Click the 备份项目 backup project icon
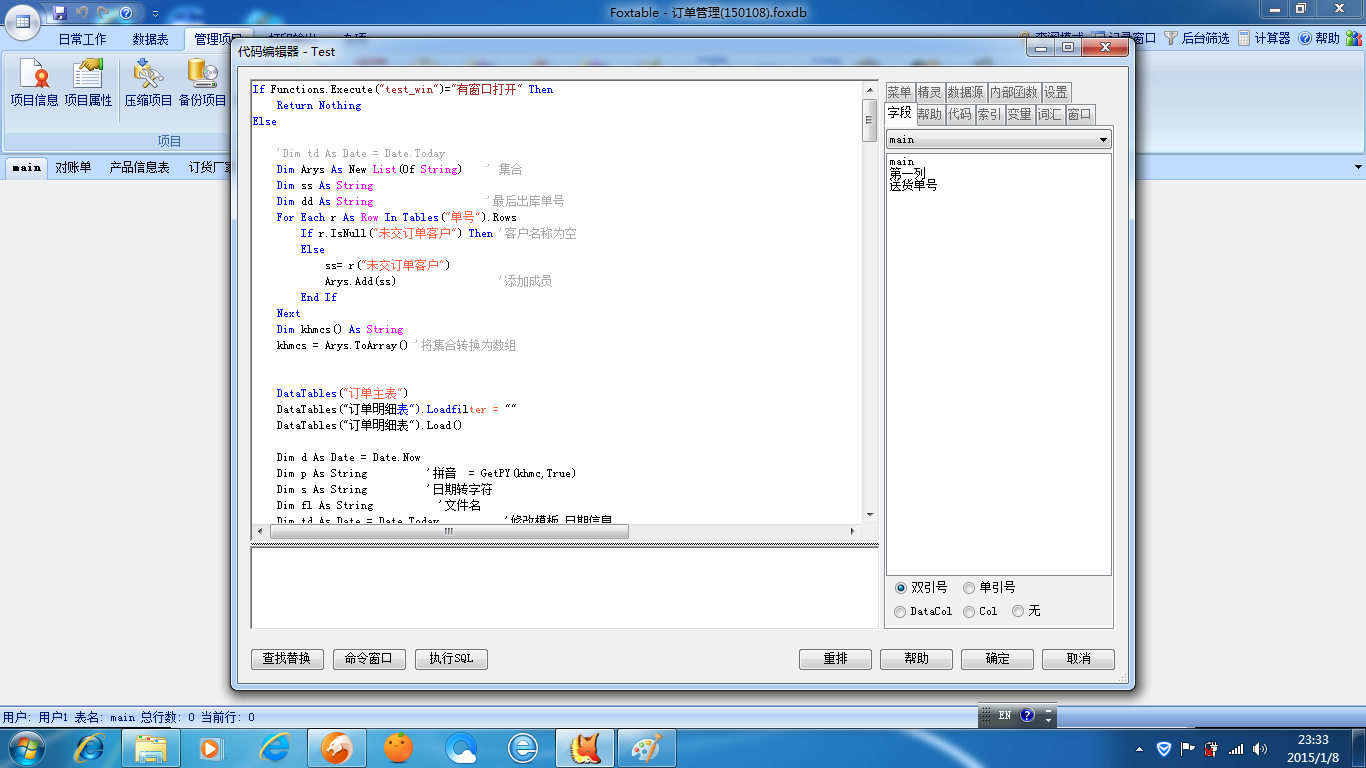This screenshot has height=768, width=1366. tap(202, 84)
